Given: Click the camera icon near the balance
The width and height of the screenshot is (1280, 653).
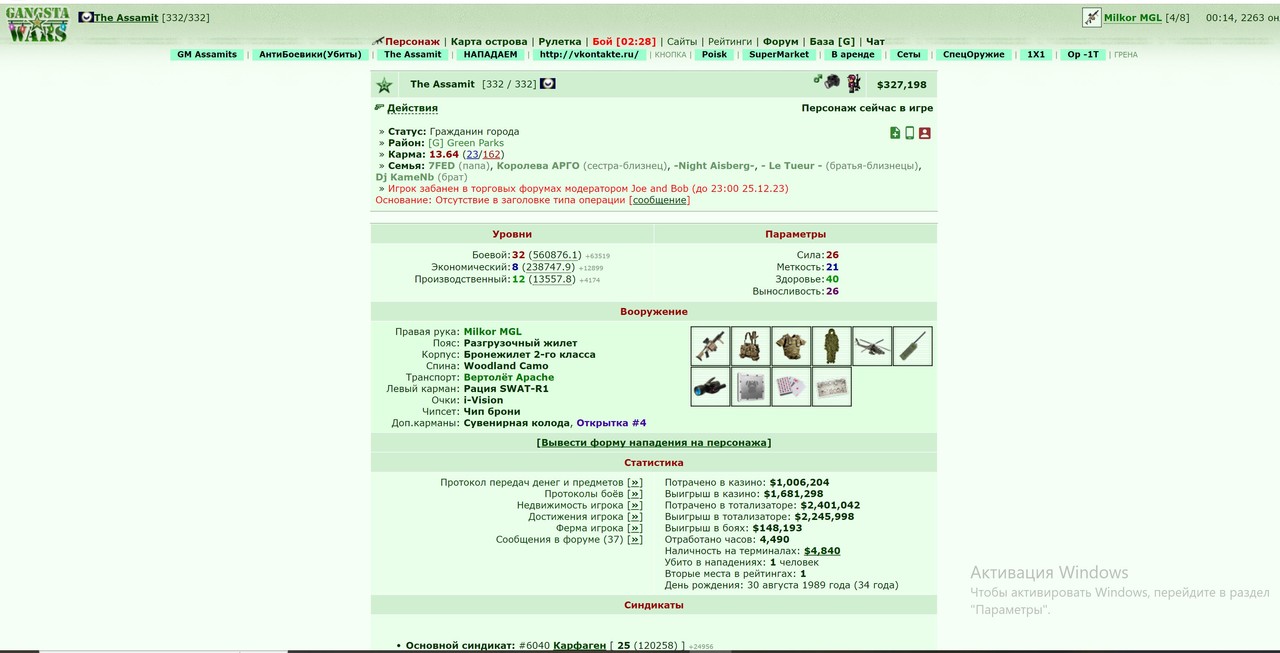Looking at the screenshot, I should click(832, 82).
